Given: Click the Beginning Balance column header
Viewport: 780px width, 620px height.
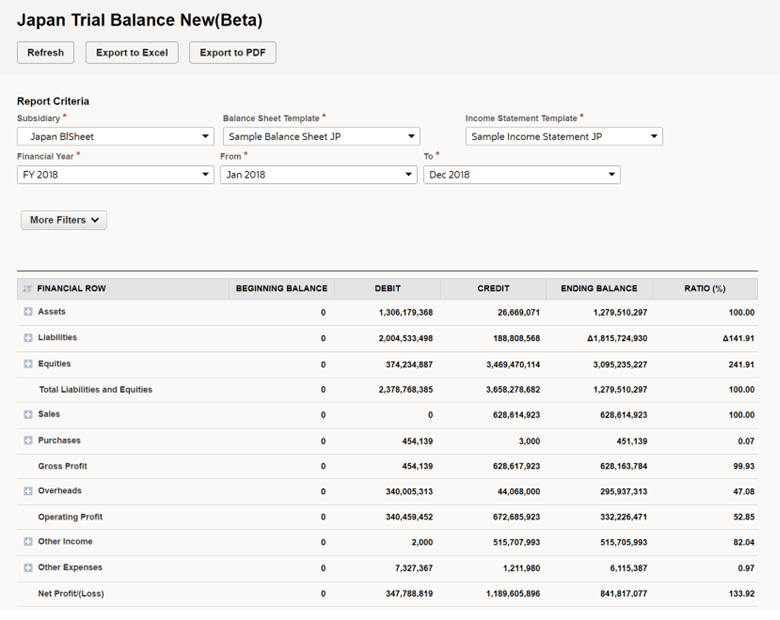Looking at the screenshot, I should (282, 289).
